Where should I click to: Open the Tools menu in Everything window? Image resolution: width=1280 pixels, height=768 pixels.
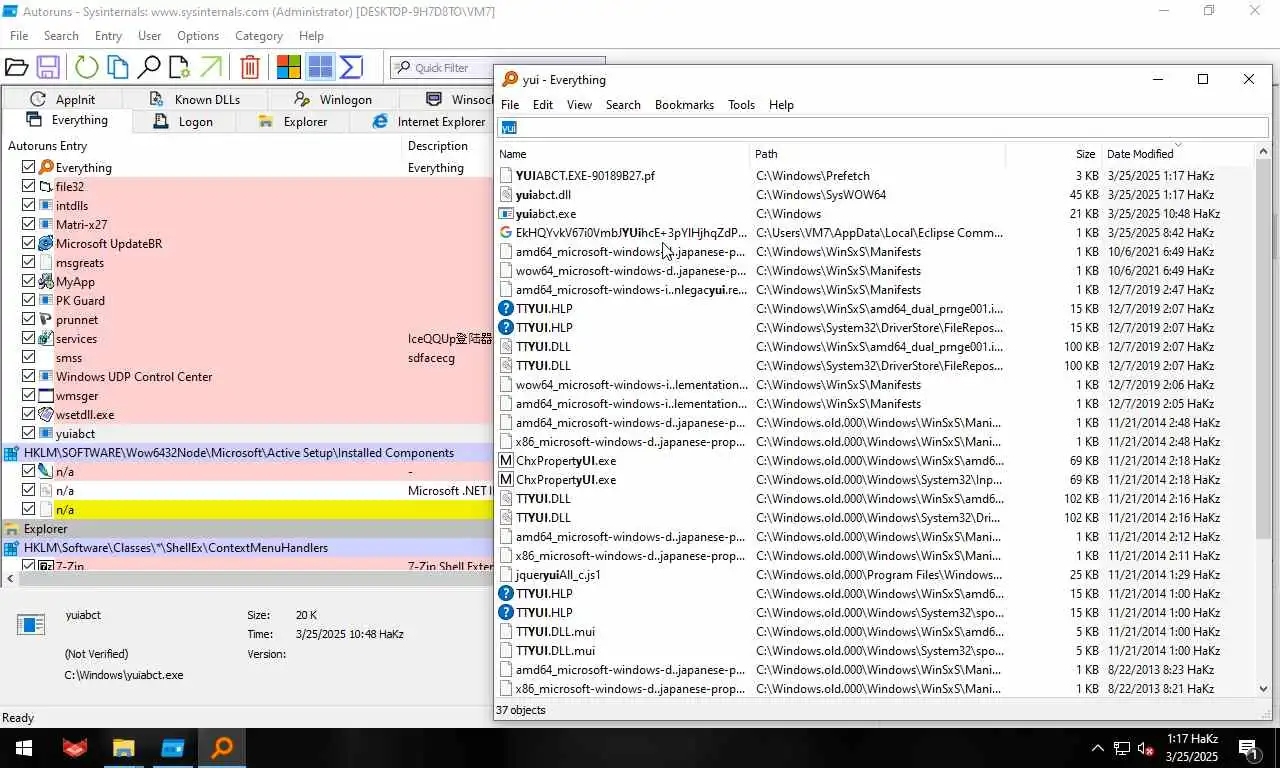pos(741,105)
